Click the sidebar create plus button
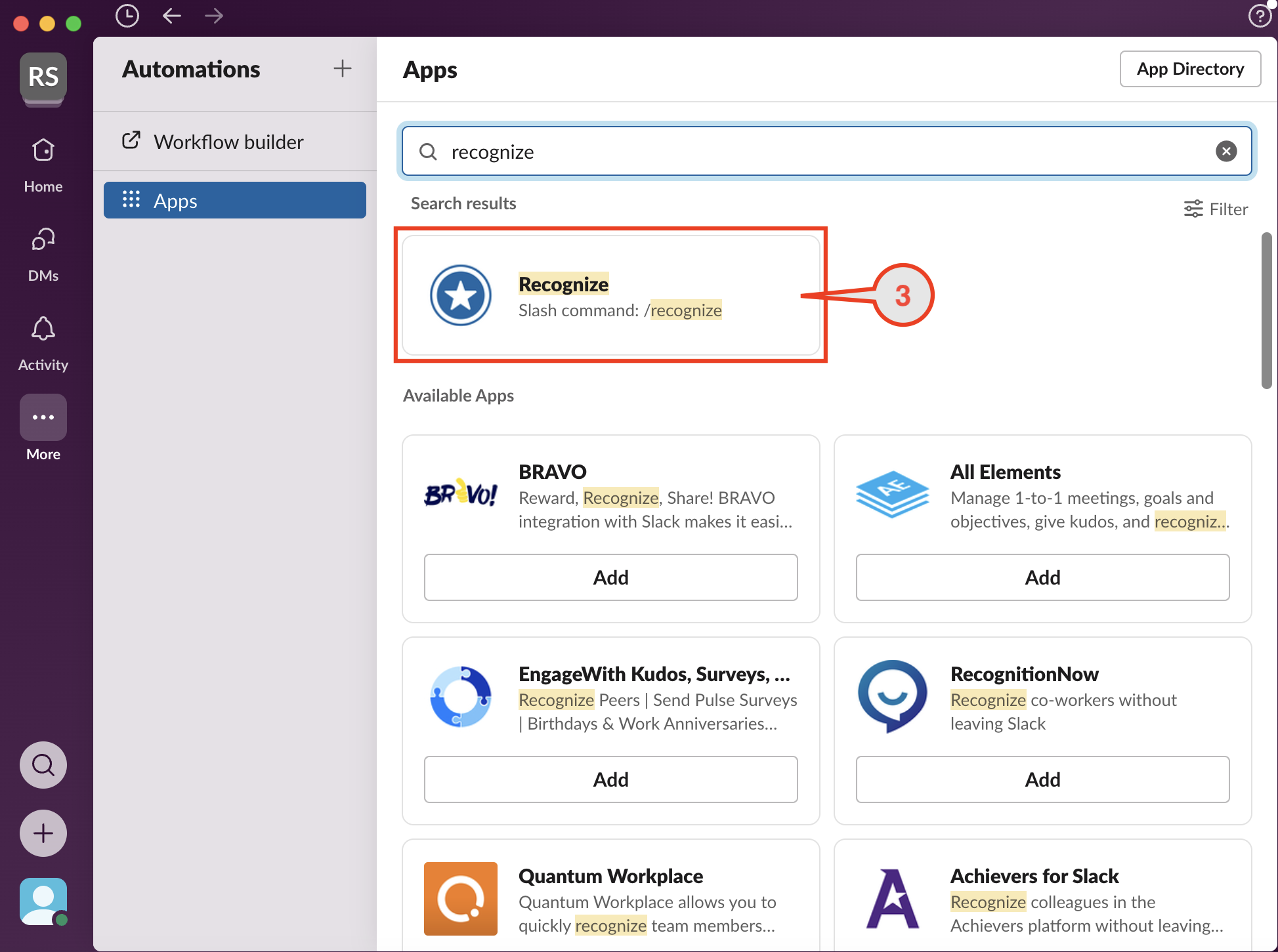This screenshot has width=1278, height=952. click(x=43, y=833)
